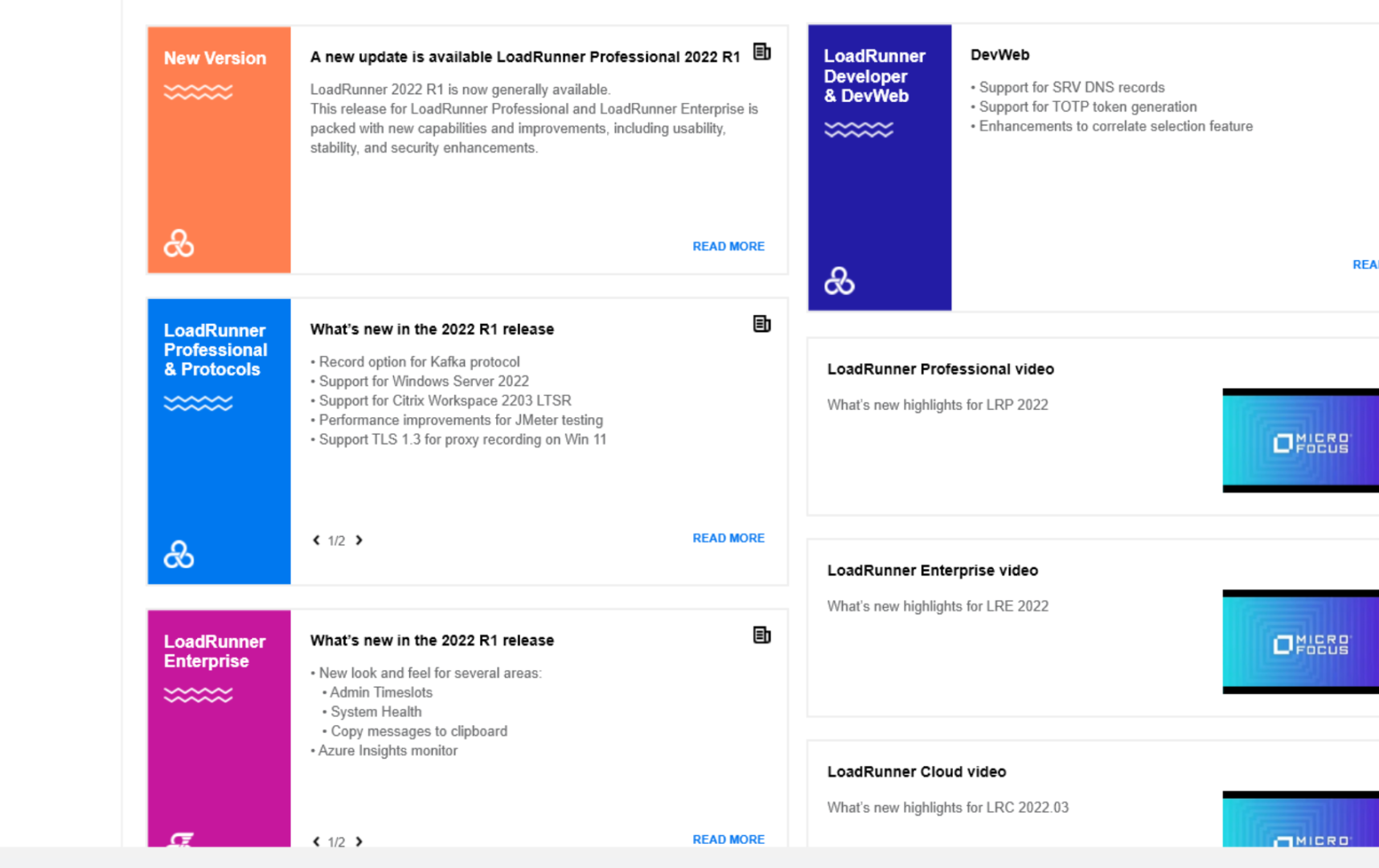
Task: Open document icon on LoadRunner Enterprise card
Action: [761, 635]
